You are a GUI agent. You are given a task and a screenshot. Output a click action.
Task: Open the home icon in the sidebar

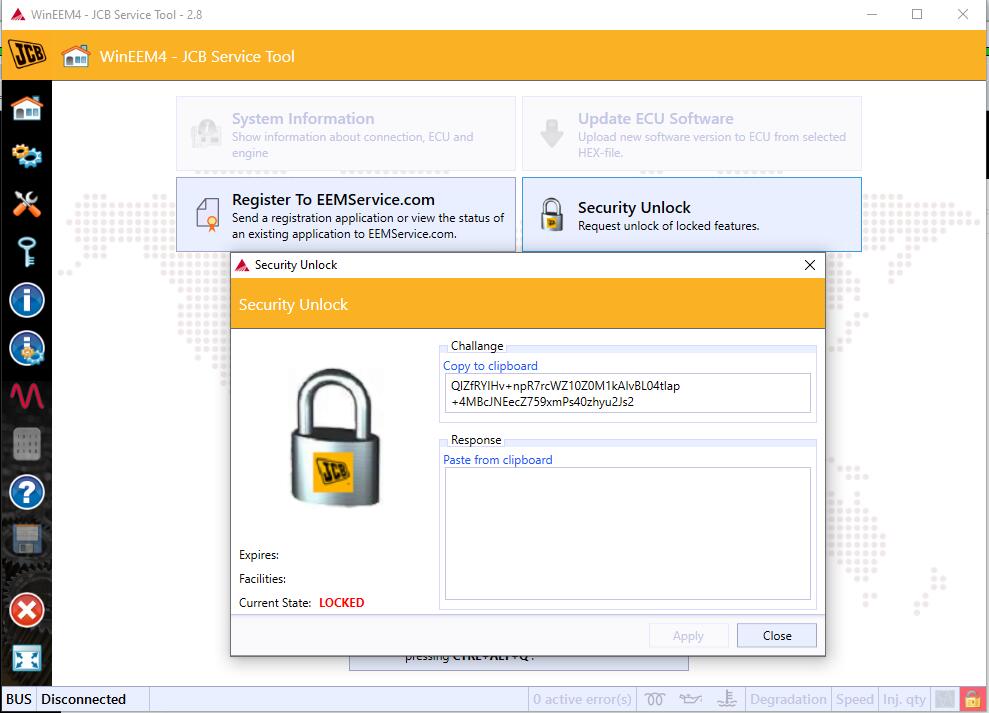(26, 109)
